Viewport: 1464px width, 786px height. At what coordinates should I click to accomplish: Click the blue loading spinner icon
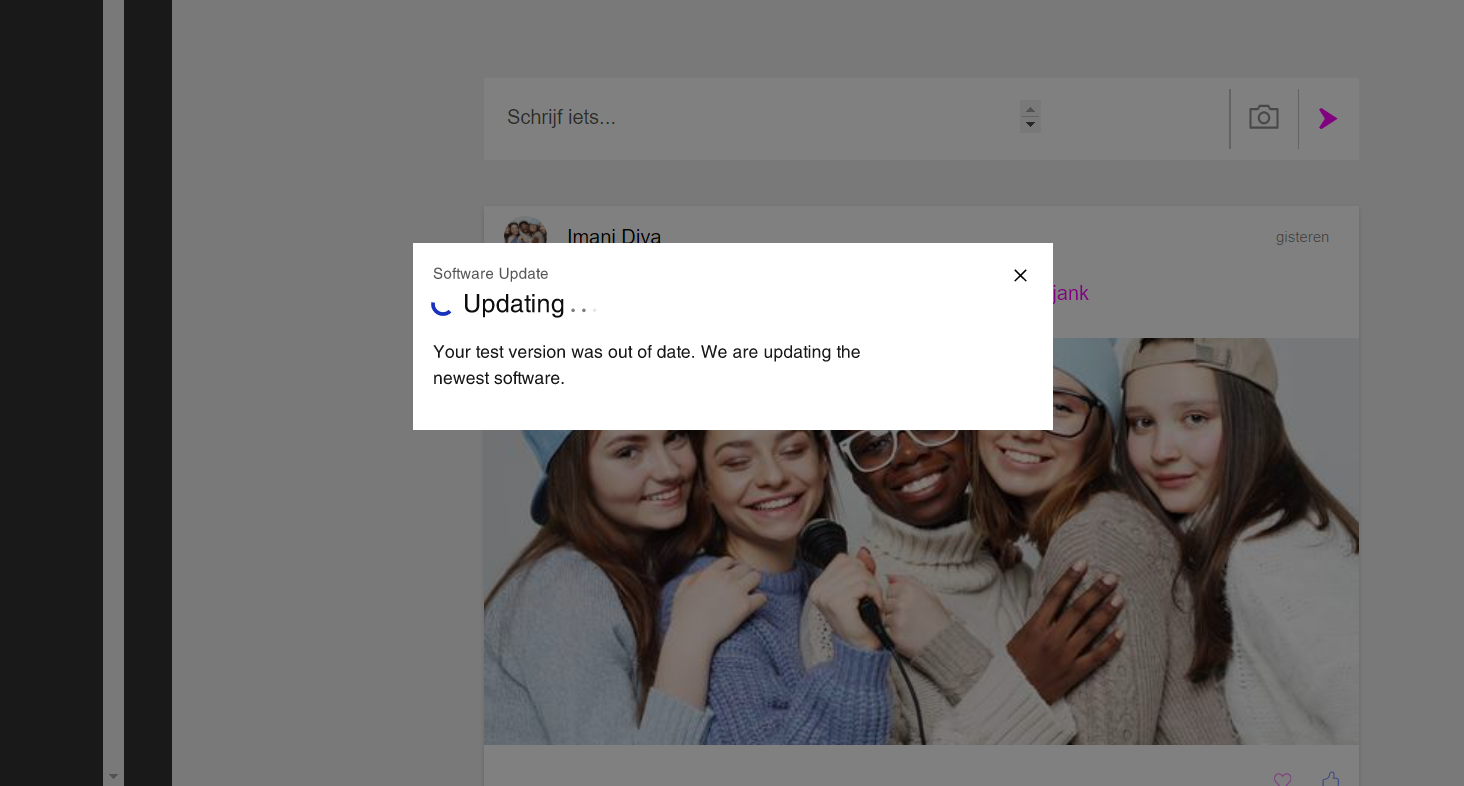pos(442,305)
